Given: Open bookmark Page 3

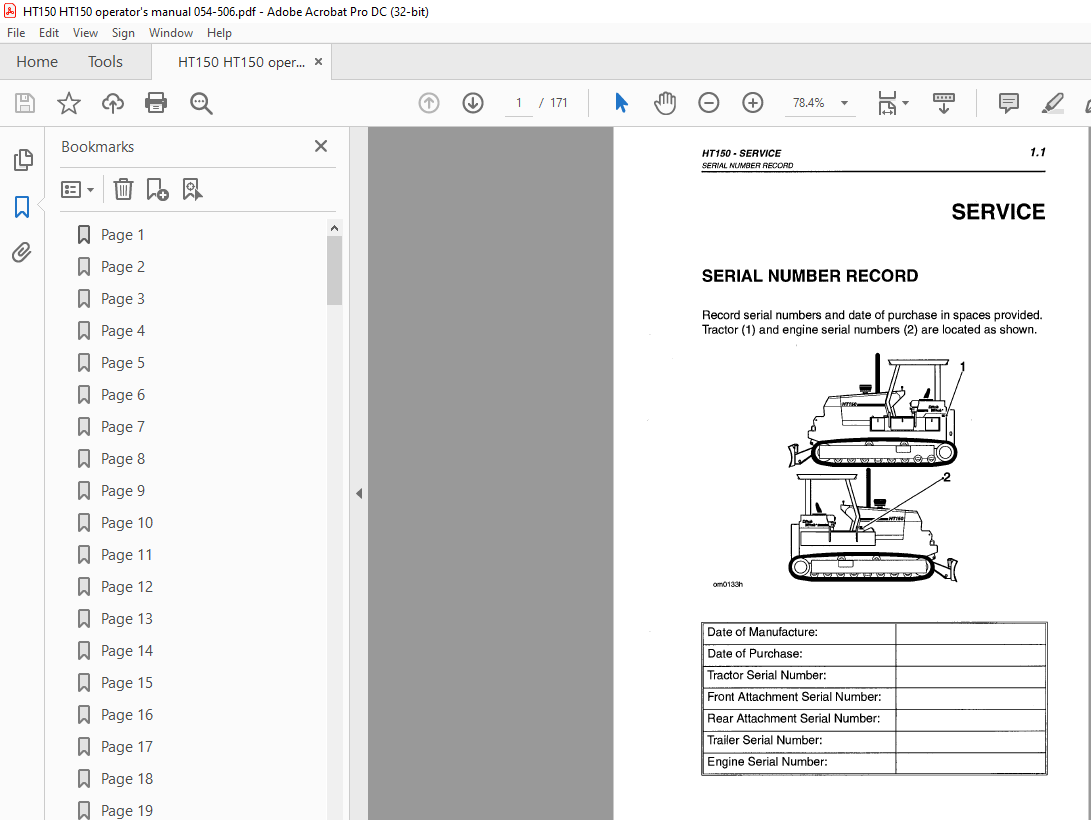Looking at the screenshot, I should coord(122,299).
